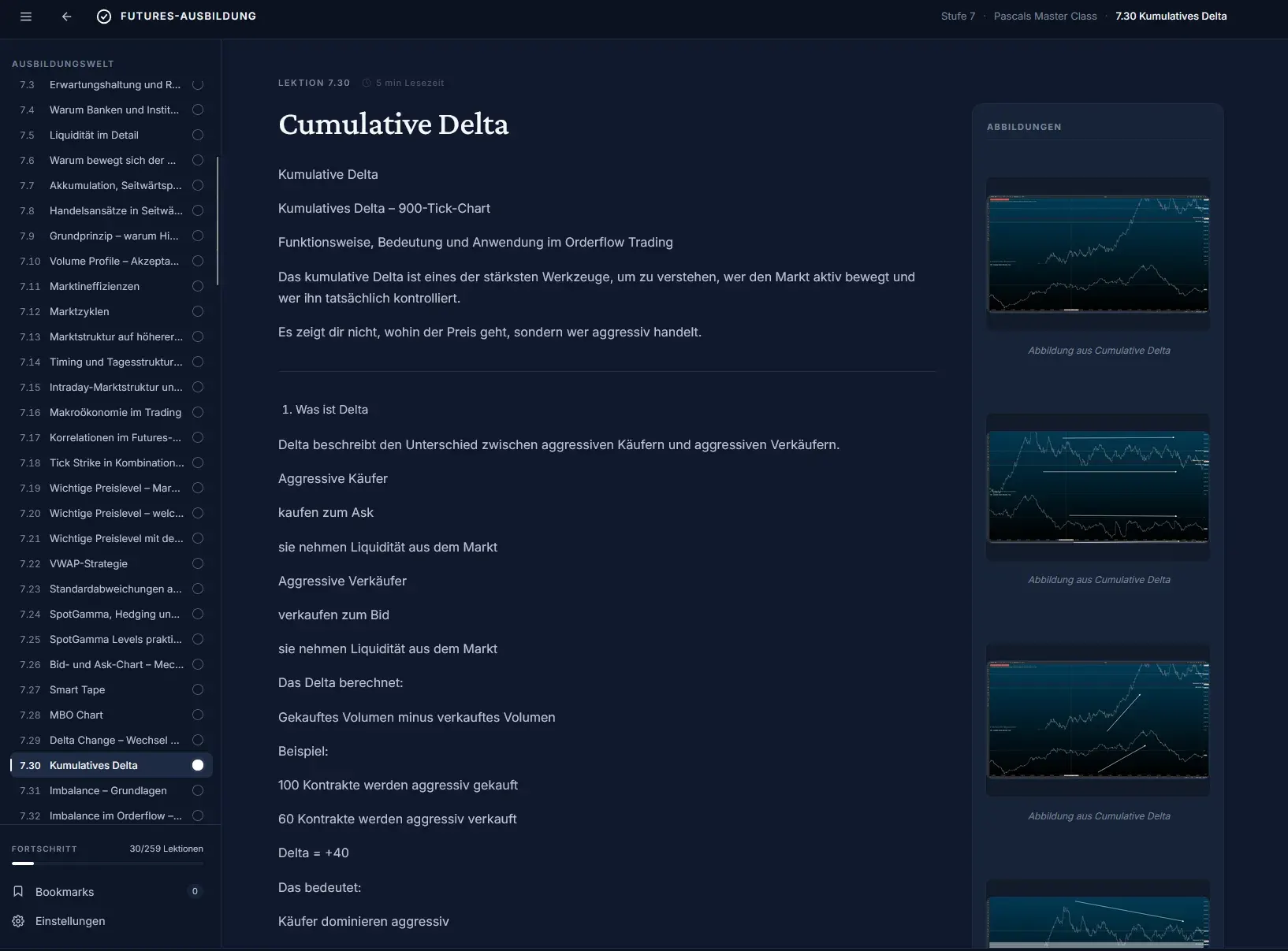
Task: Click Pascals Master Class breadcrumb
Action: (x=1045, y=17)
